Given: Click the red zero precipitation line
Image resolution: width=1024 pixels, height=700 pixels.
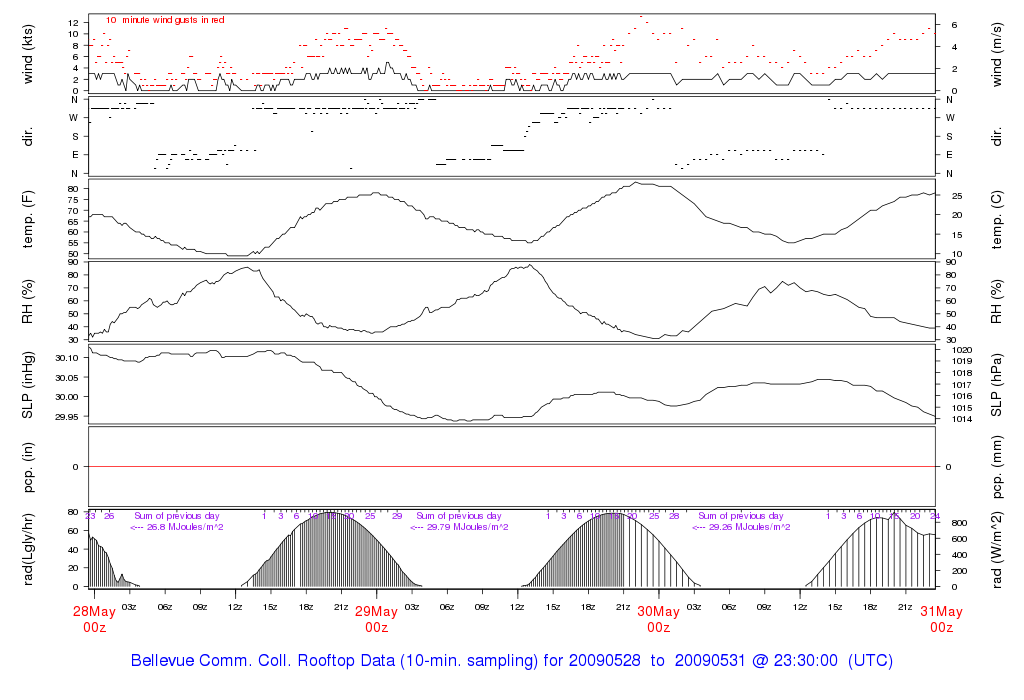Looking at the screenshot, I should pyautogui.click(x=512, y=467).
